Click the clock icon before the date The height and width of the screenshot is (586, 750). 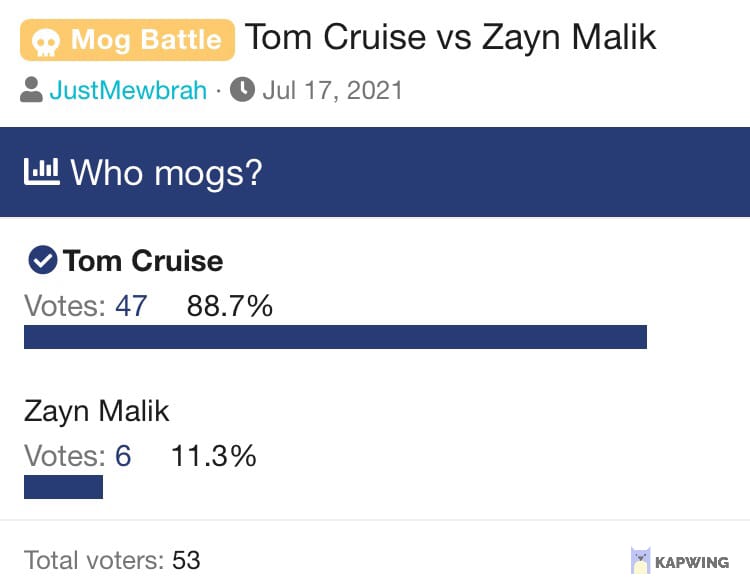pyautogui.click(x=243, y=89)
